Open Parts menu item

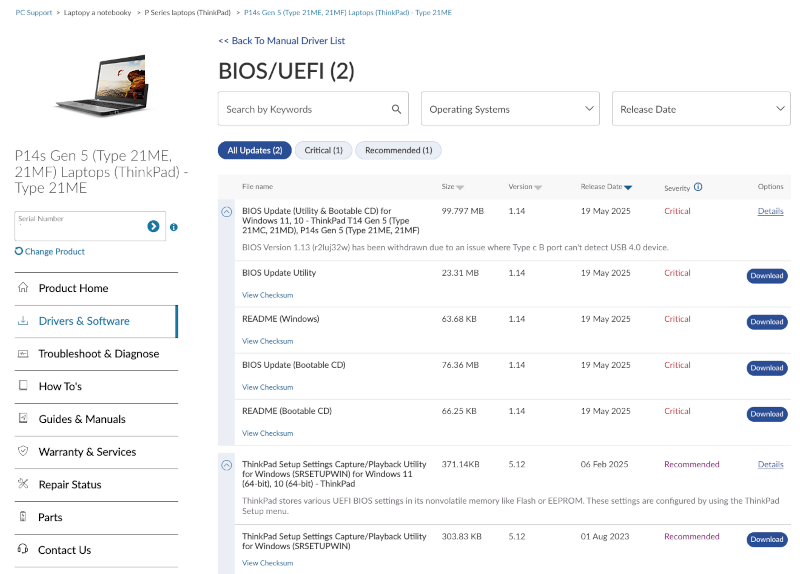[x=96, y=517]
